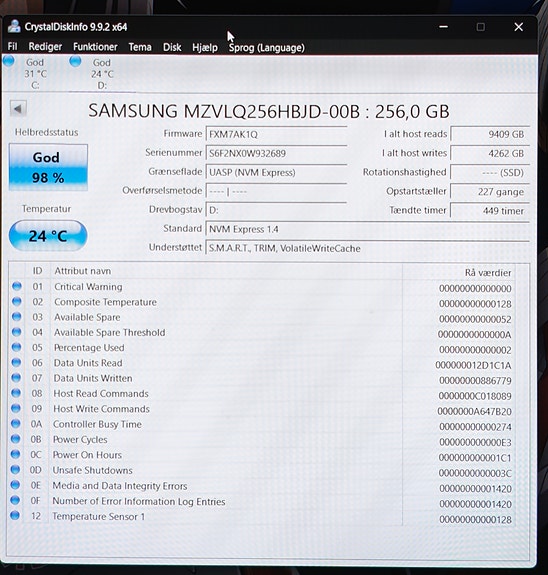548x575 pixels.
Task: Click the status dot beside Unsafe Shutdowns
Action: 15,469
